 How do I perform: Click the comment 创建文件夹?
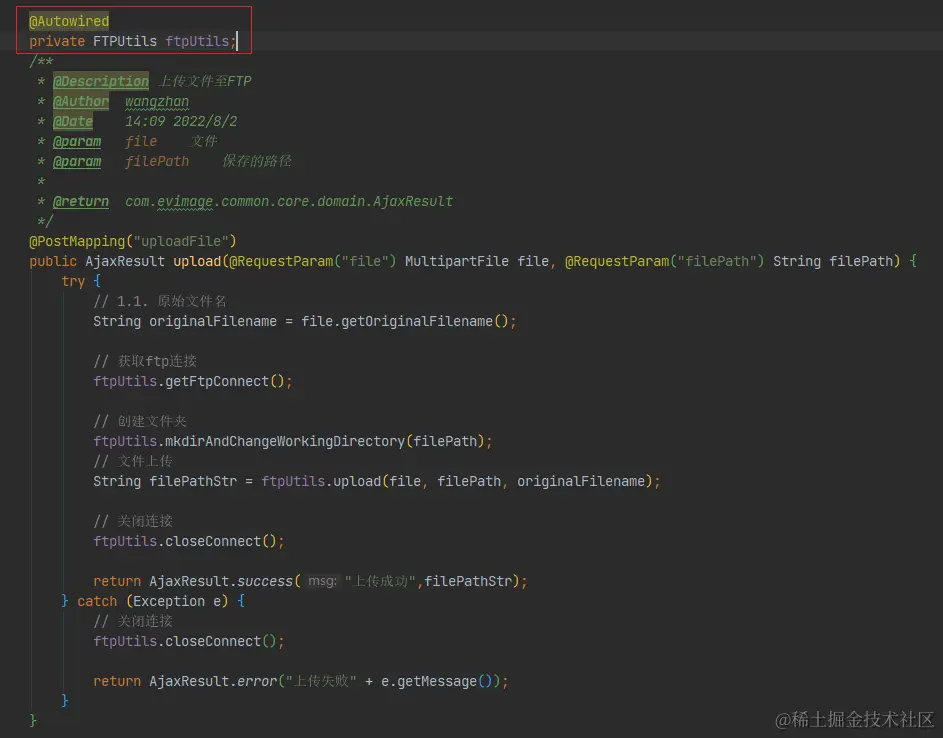(140, 421)
